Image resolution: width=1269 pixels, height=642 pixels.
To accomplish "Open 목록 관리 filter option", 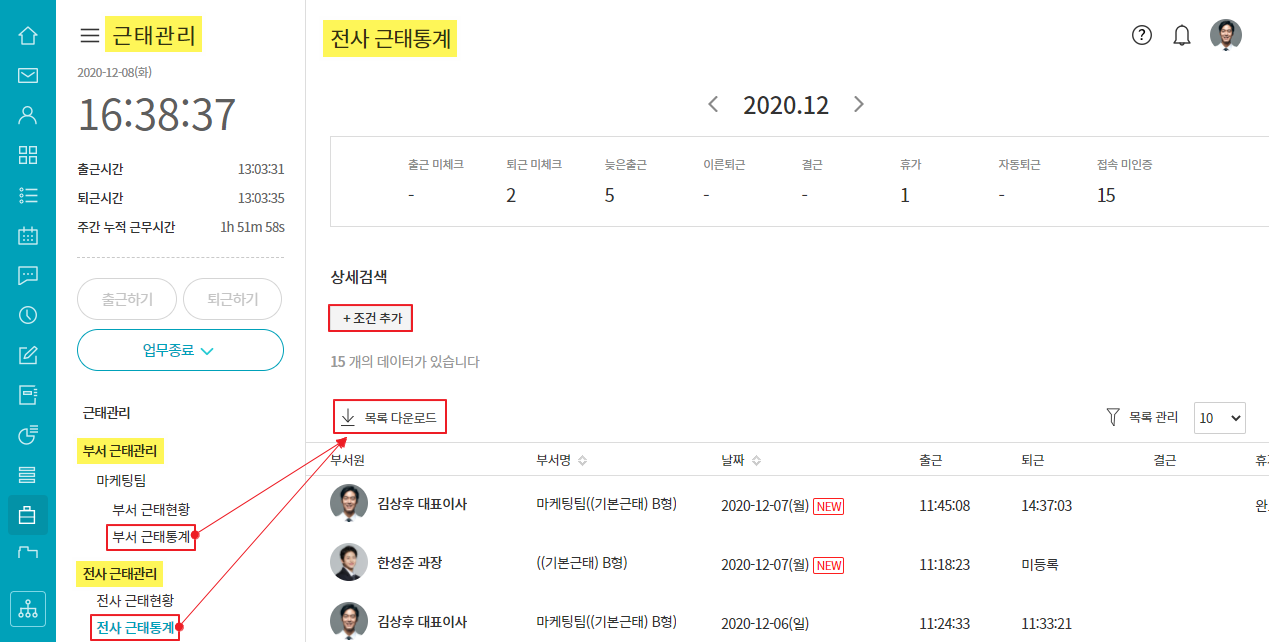I will click(1142, 417).
